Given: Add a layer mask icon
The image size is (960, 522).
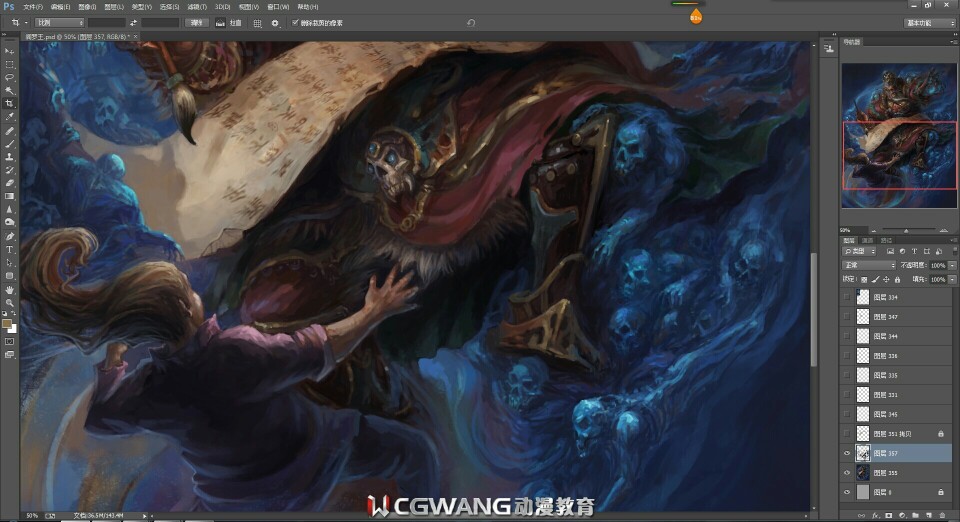Looking at the screenshot, I should click(x=888, y=516).
